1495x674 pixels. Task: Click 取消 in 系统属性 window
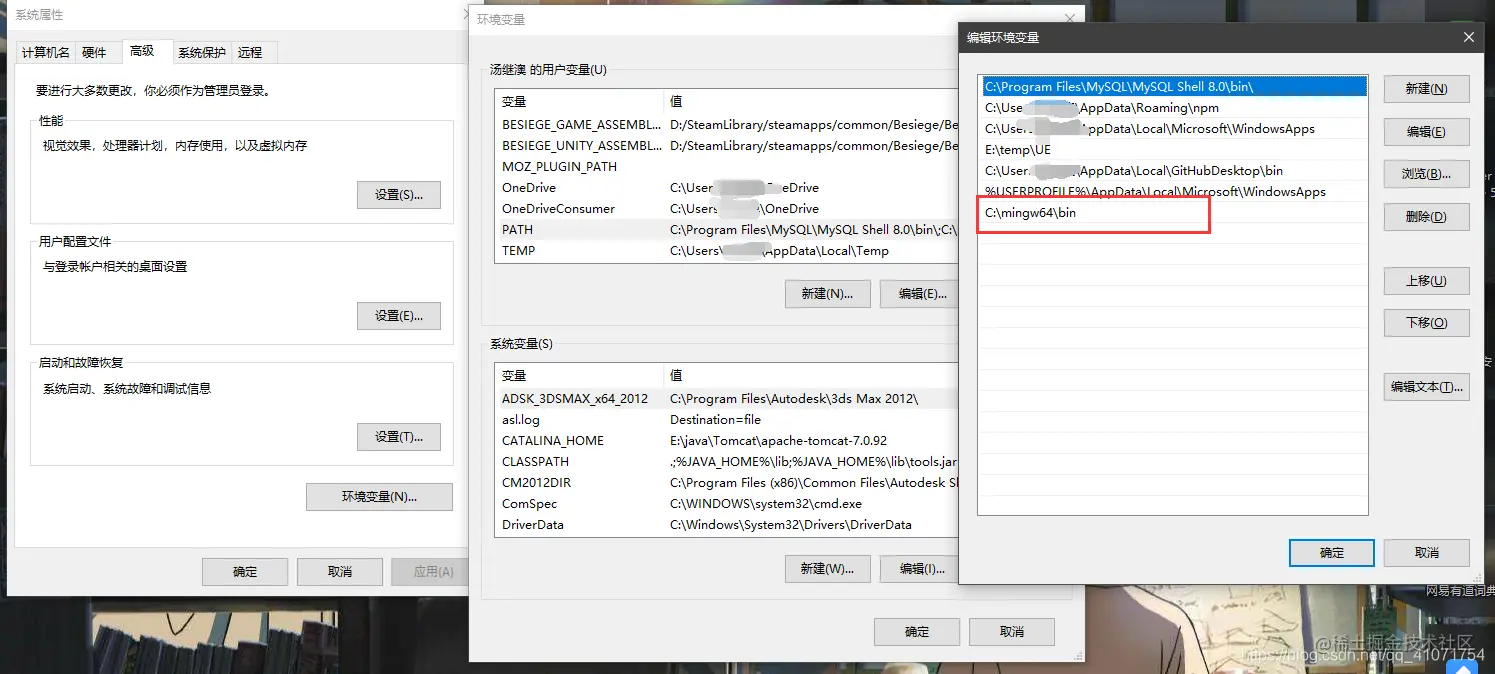point(340,572)
